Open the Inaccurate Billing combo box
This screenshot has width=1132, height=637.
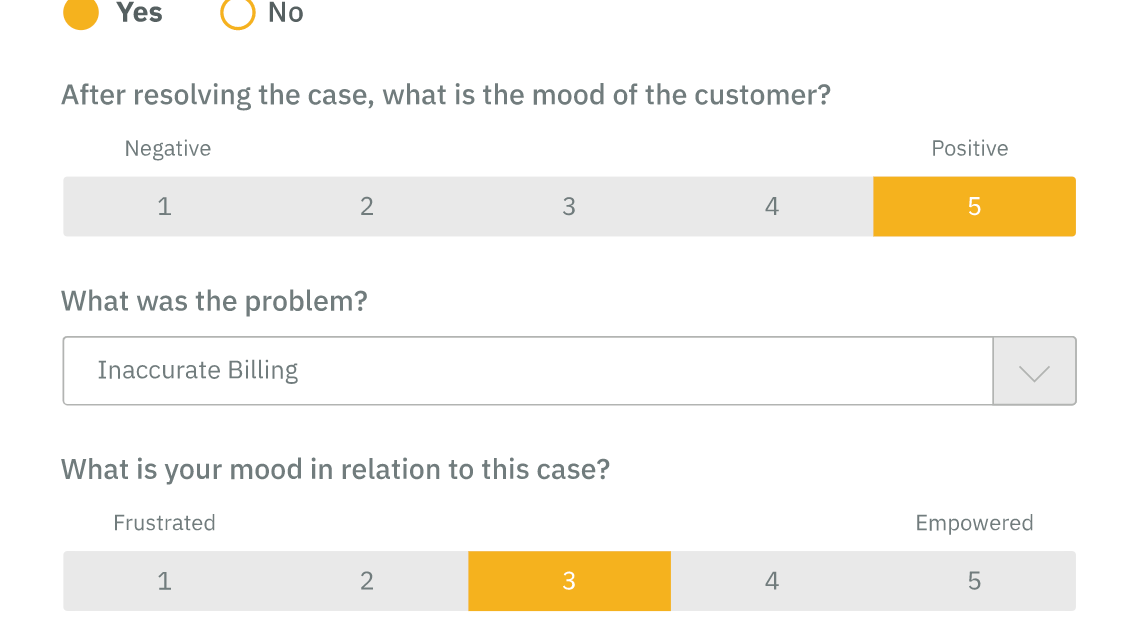[x=528, y=371]
